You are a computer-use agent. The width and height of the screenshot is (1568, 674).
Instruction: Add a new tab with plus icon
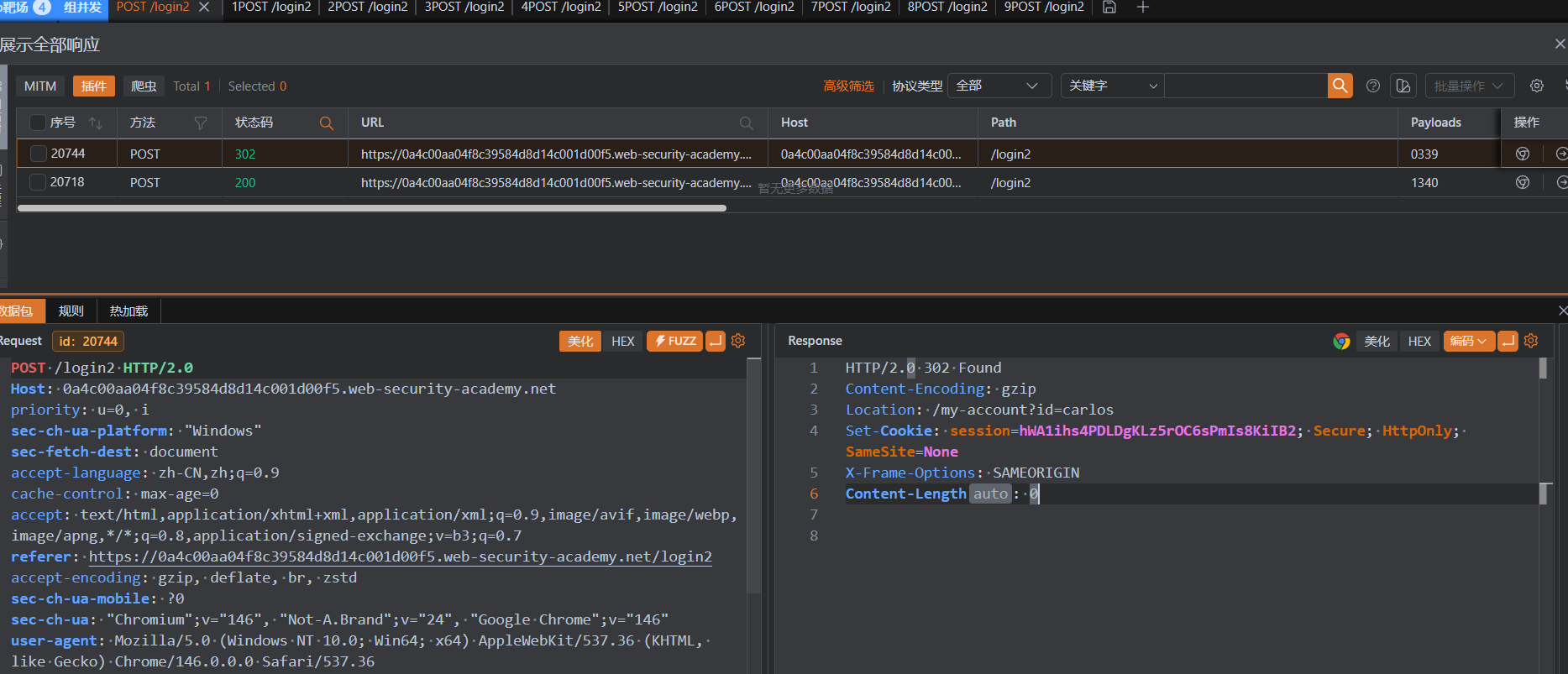click(1142, 8)
